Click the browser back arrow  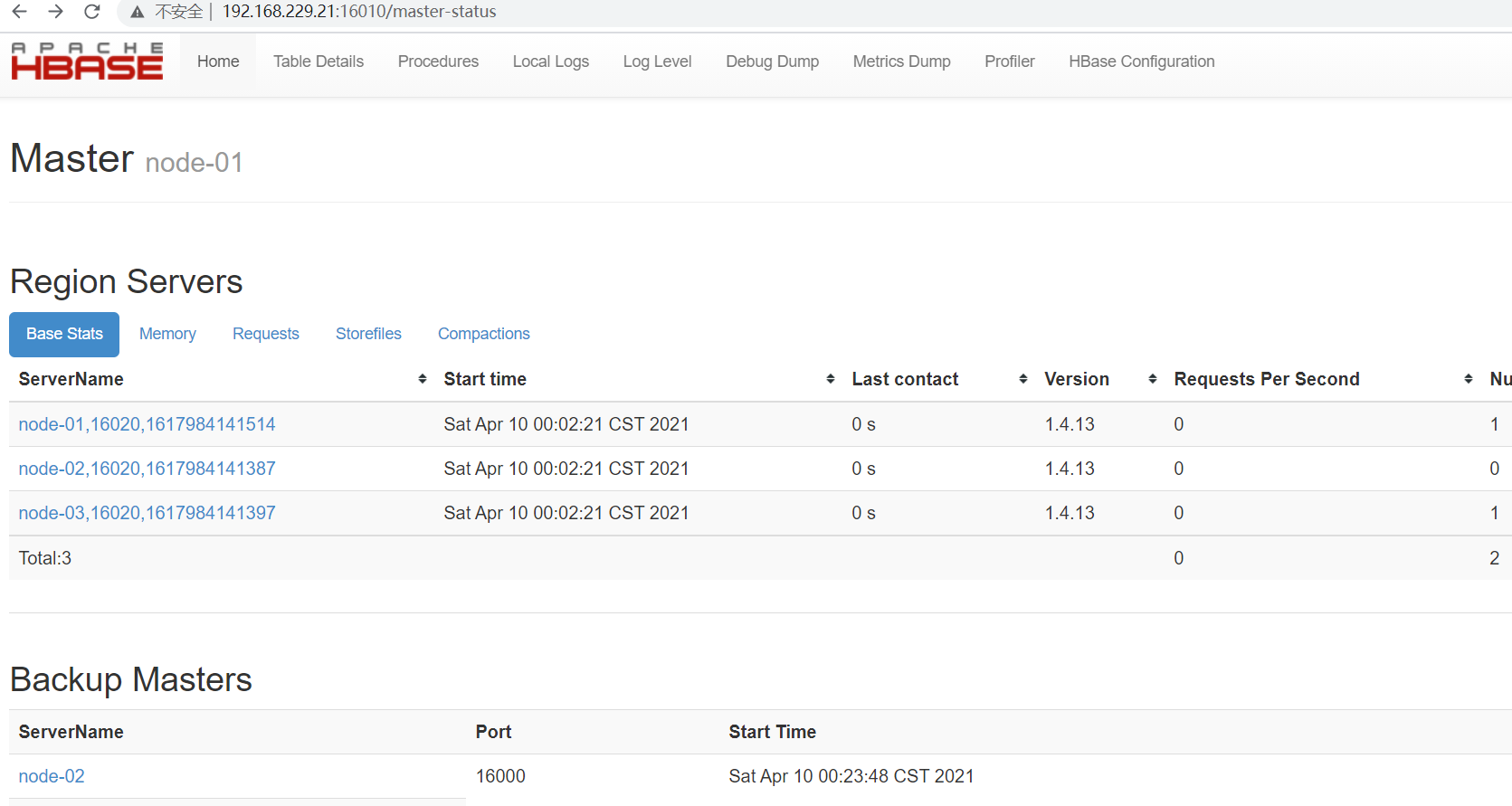tap(19, 12)
